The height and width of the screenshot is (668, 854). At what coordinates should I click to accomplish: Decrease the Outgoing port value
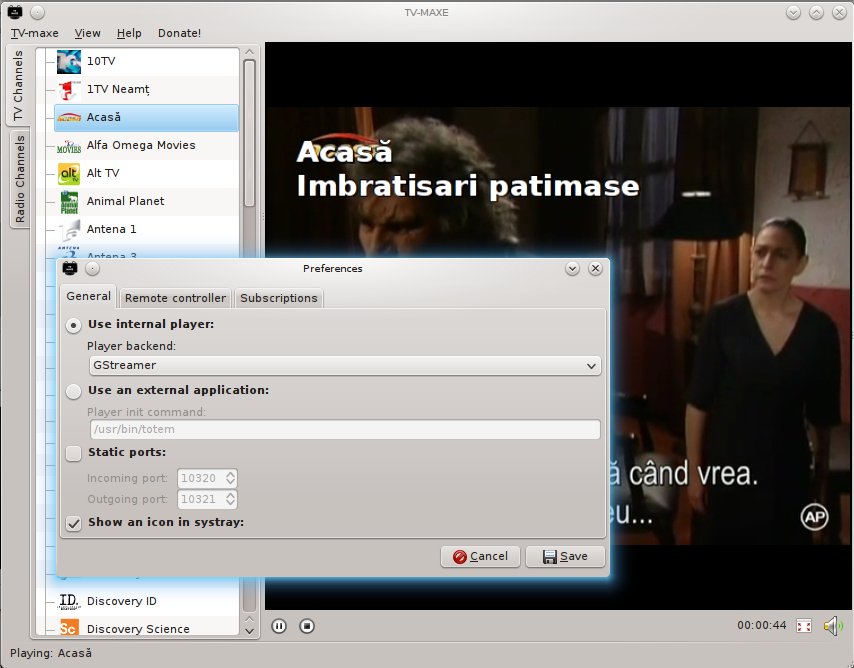coord(230,503)
